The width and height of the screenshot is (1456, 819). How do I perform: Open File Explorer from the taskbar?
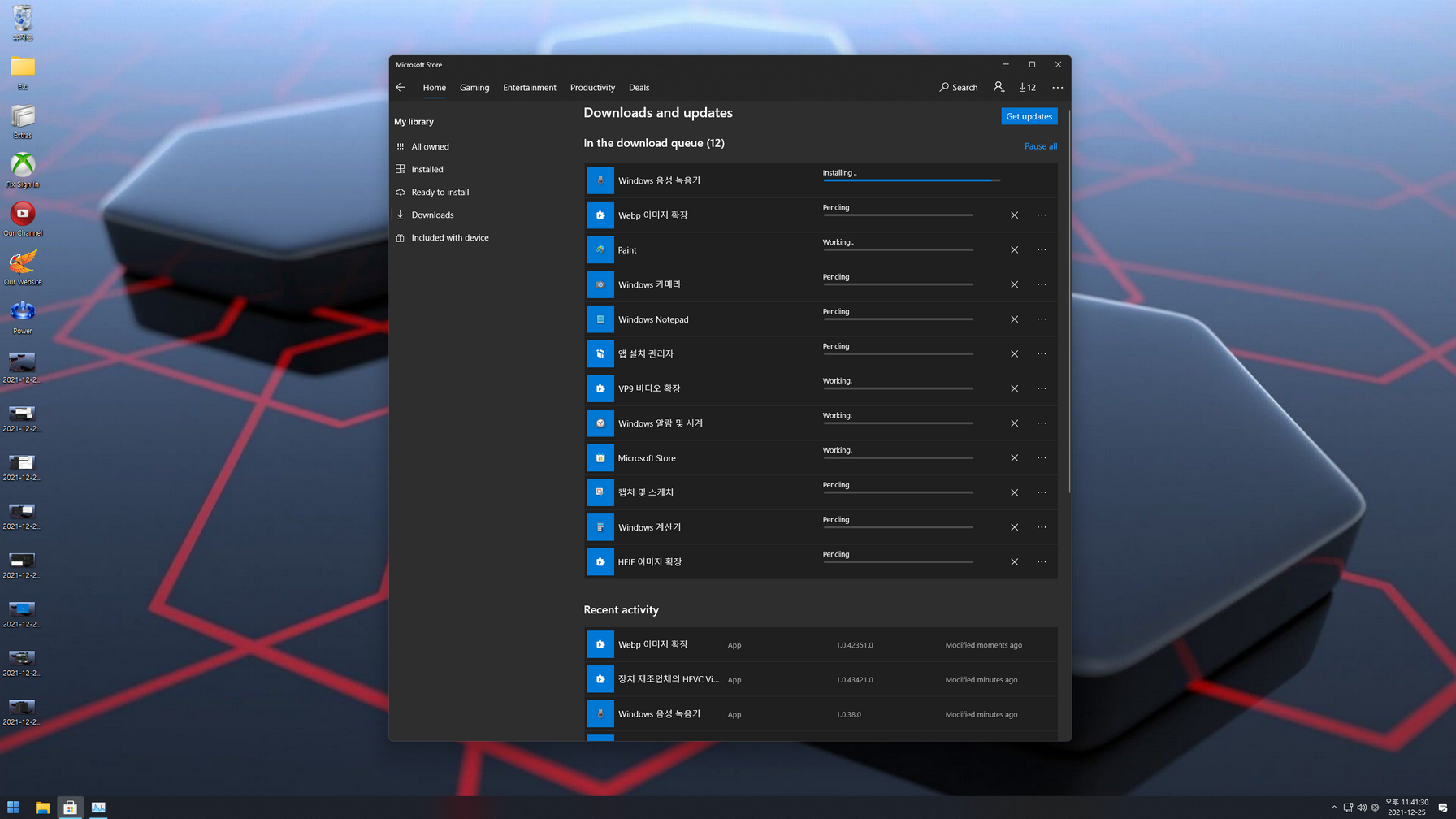[42, 808]
